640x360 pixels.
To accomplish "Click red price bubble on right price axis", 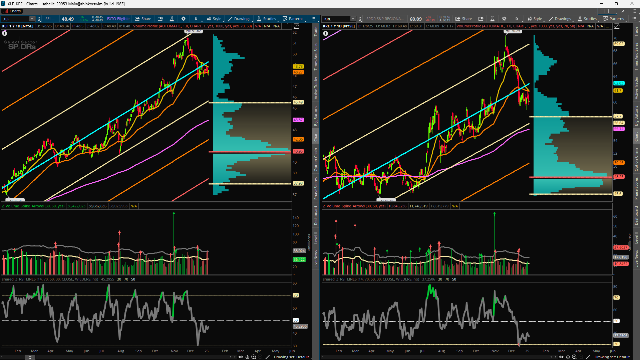I will pos(619,176).
